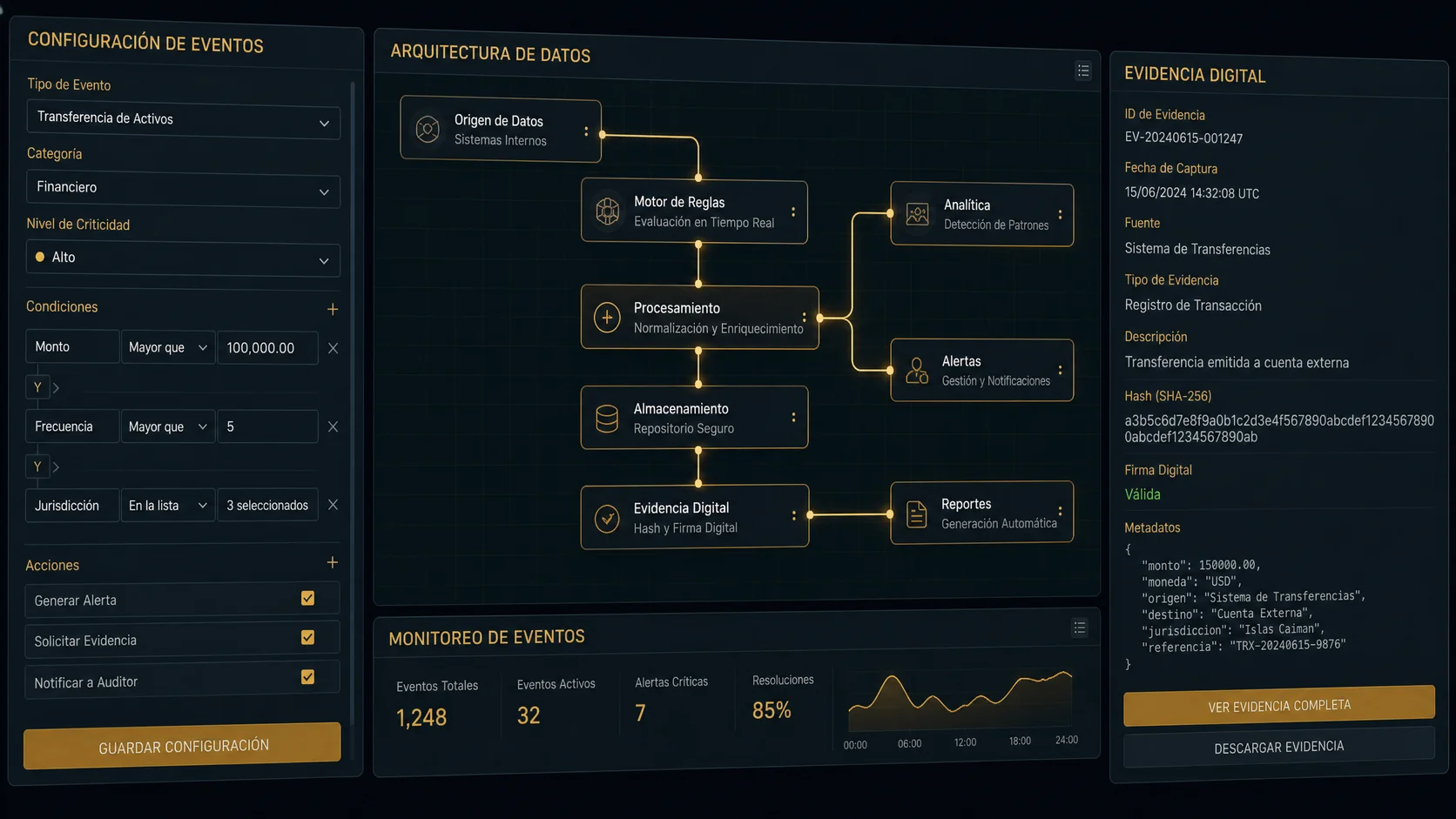Click the Monto condition field

72,346
